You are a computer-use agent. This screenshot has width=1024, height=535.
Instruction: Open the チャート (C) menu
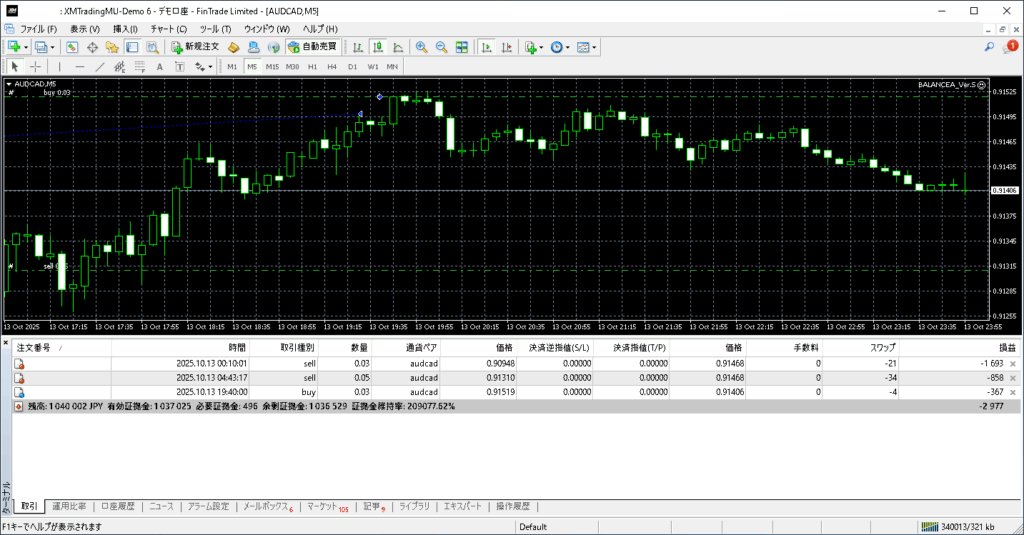tap(168, 29)
